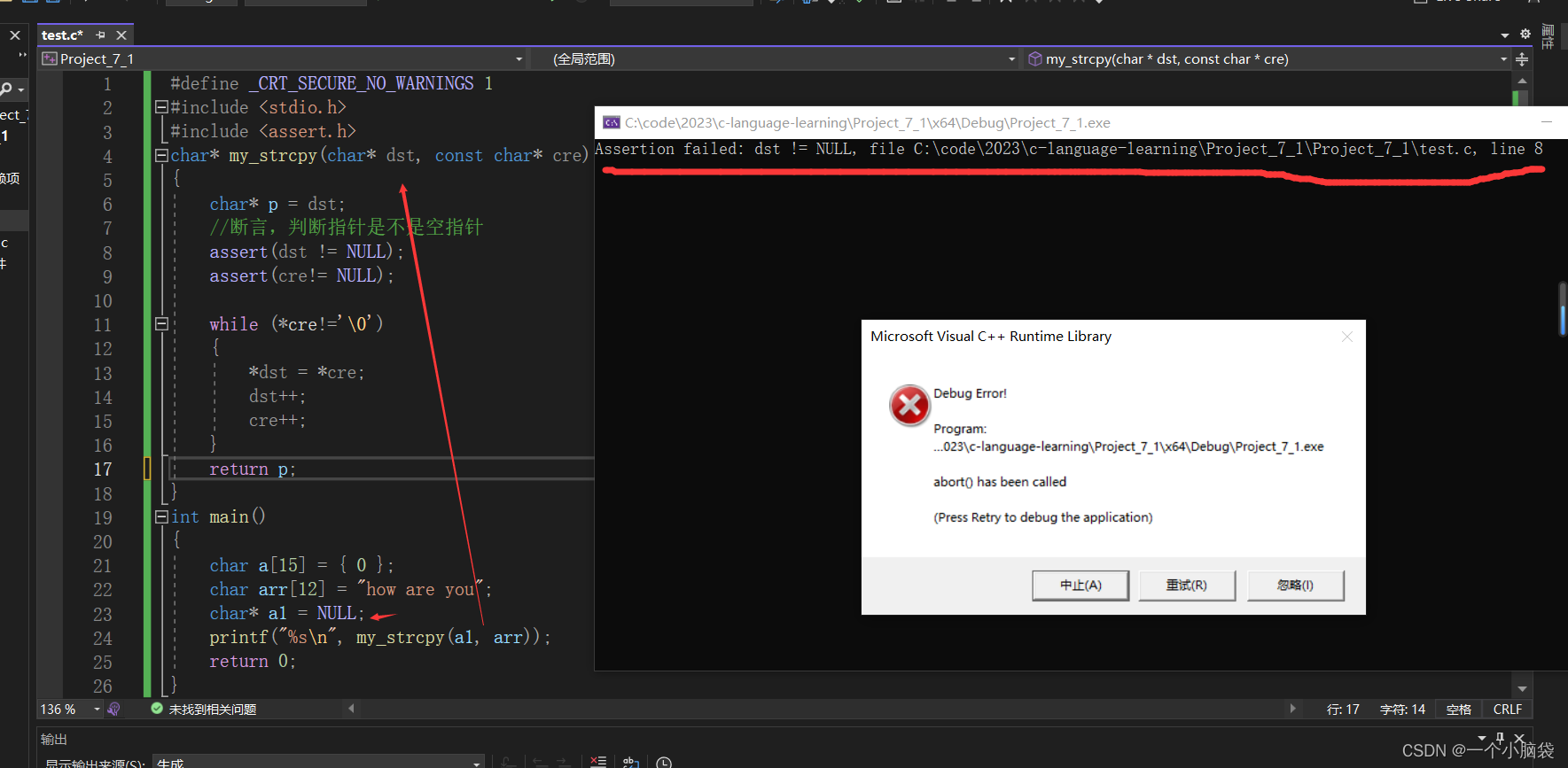Collapse the my_strcpy function at line 4
Screen dimensions: 1568x768
[x=161, y=155]
